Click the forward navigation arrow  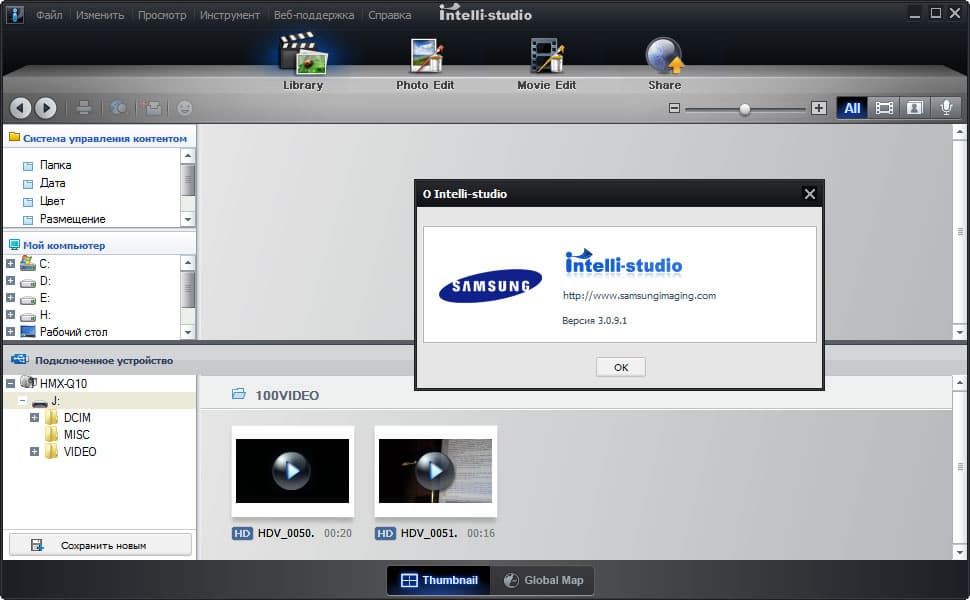click(45, 108)
